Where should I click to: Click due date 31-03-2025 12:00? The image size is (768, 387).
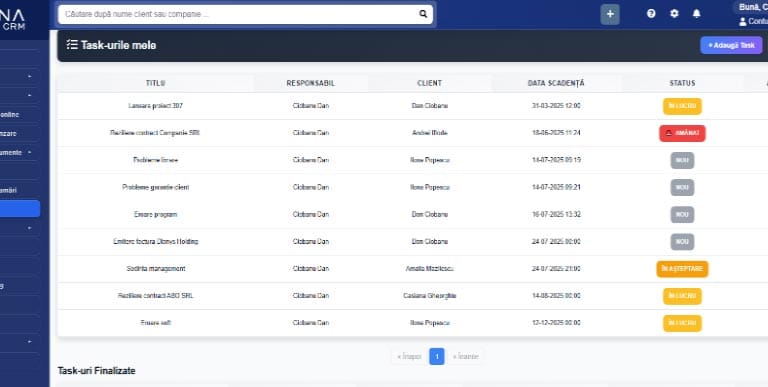[556, 106]
